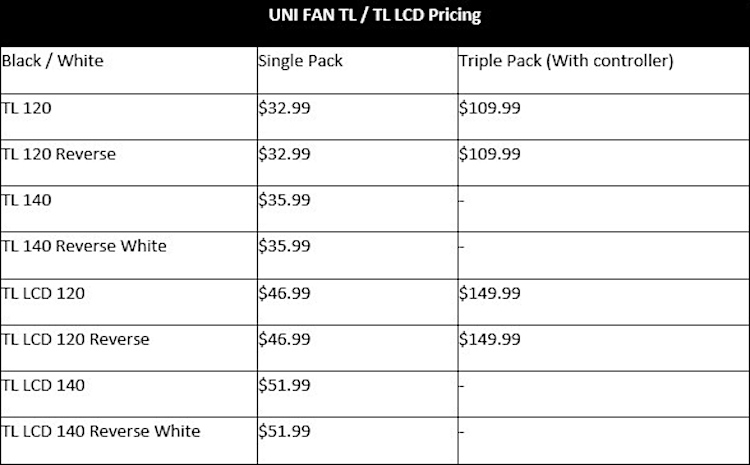Select the $109.99 price in the plain TL 120 row
This screenshot has width=750, height=465.
coord(489,108)
